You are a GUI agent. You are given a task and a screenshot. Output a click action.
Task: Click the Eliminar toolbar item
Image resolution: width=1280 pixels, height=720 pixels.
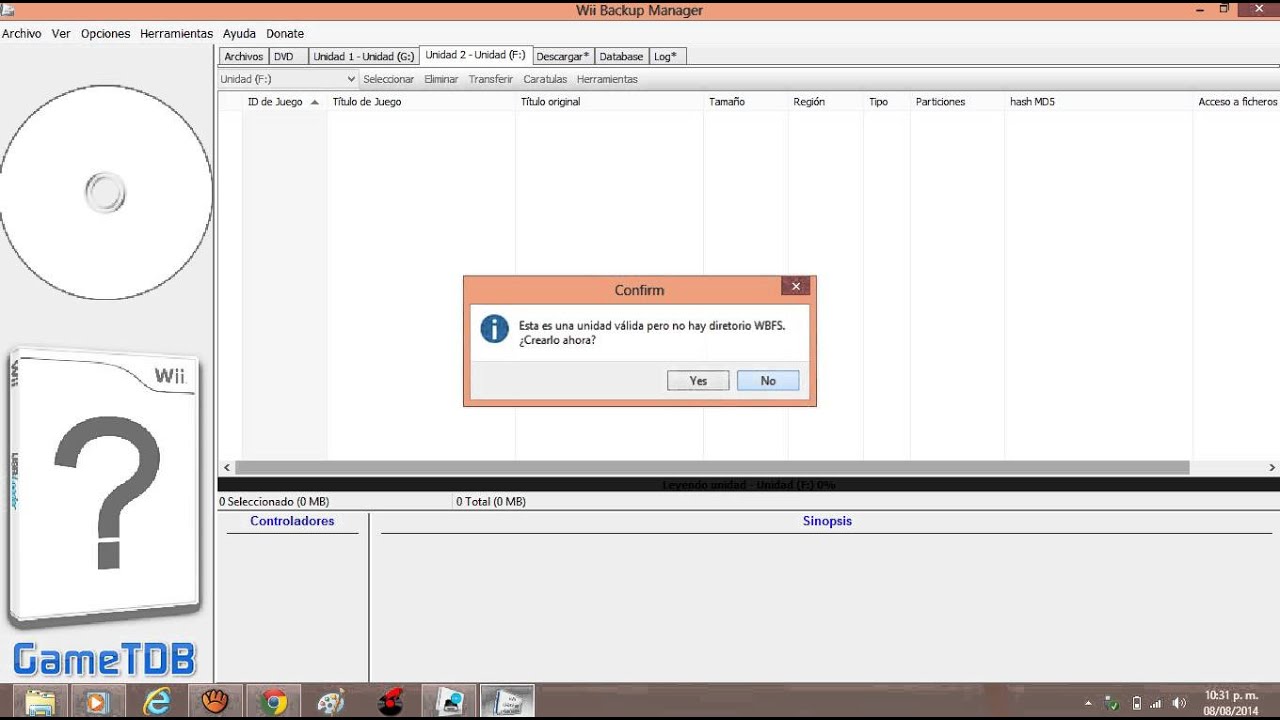441,79
